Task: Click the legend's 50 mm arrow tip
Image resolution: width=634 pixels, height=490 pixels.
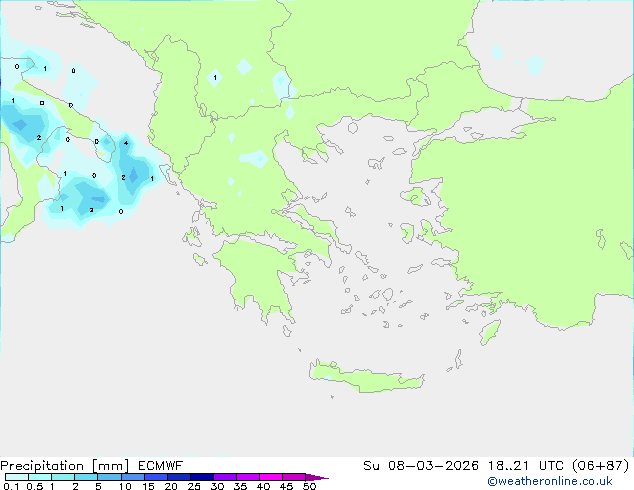Action: (x=317, y=477)
